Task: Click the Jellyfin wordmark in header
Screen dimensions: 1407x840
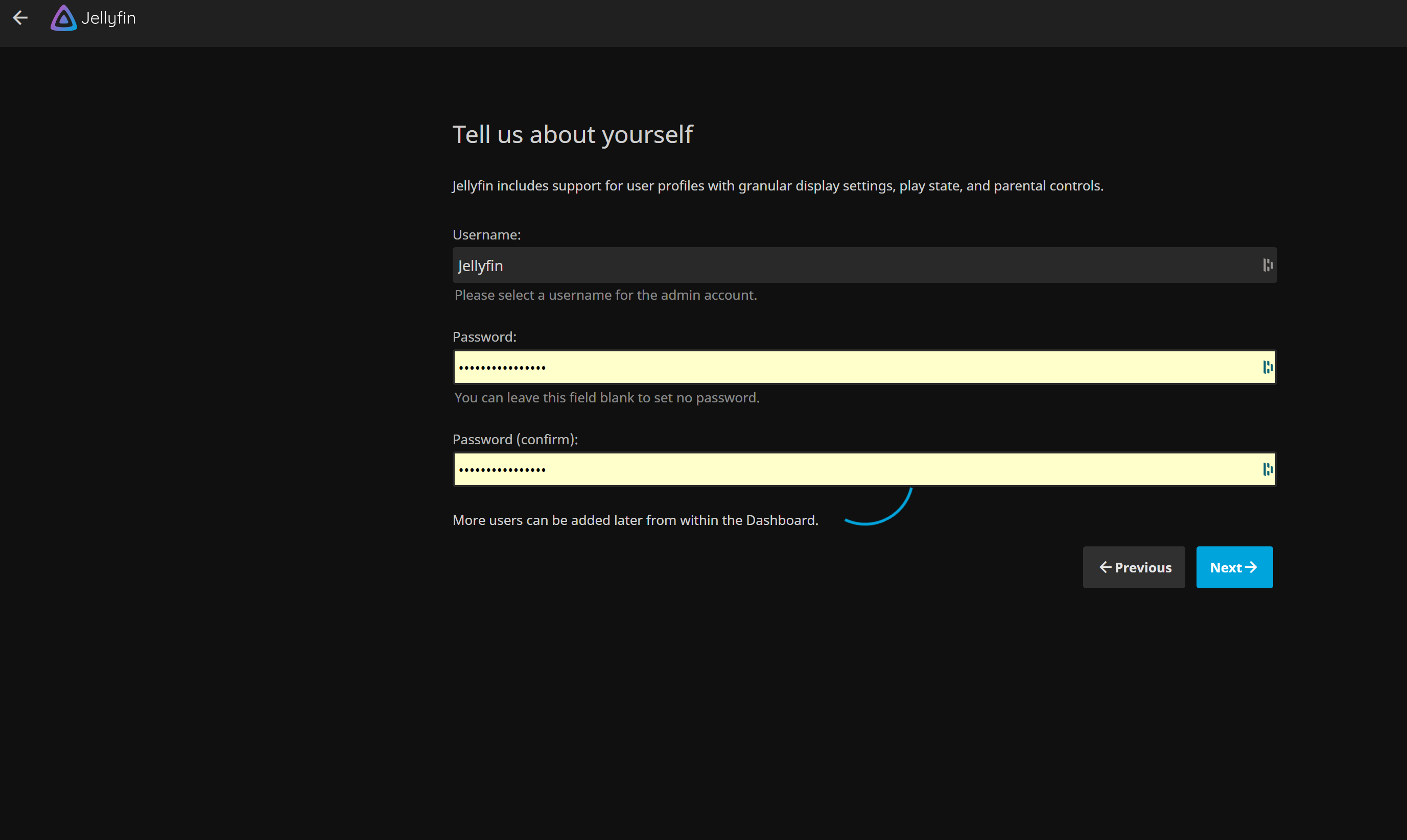Action: (x=108, y=18)
